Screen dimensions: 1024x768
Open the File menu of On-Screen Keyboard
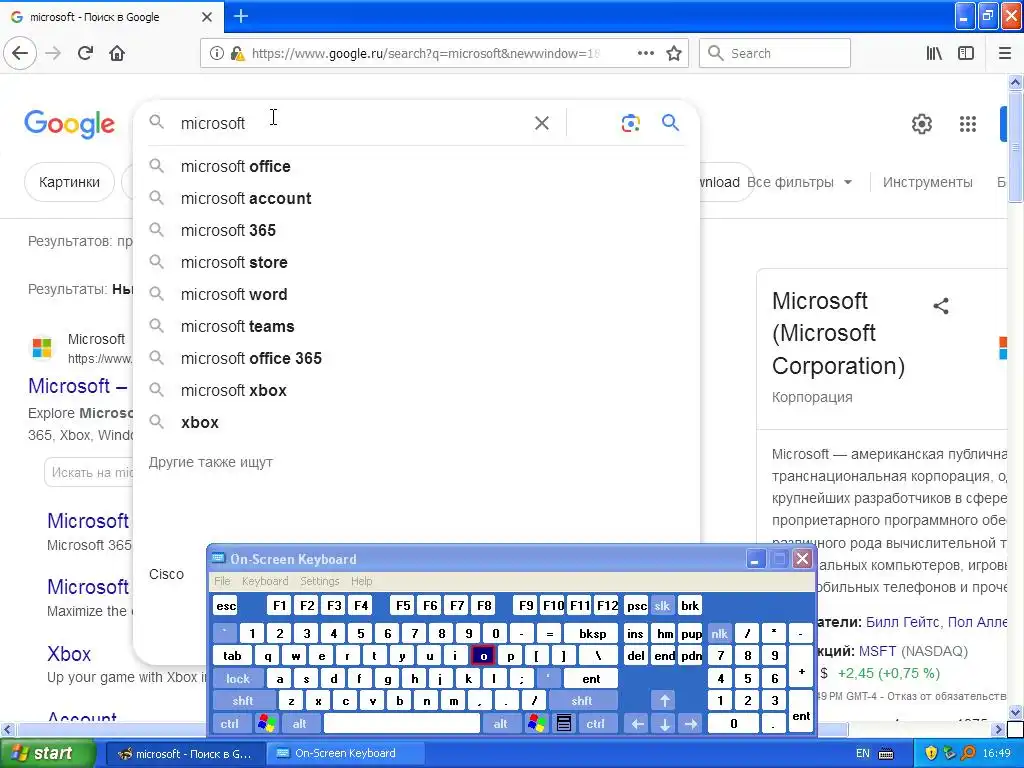coord(222,581)
